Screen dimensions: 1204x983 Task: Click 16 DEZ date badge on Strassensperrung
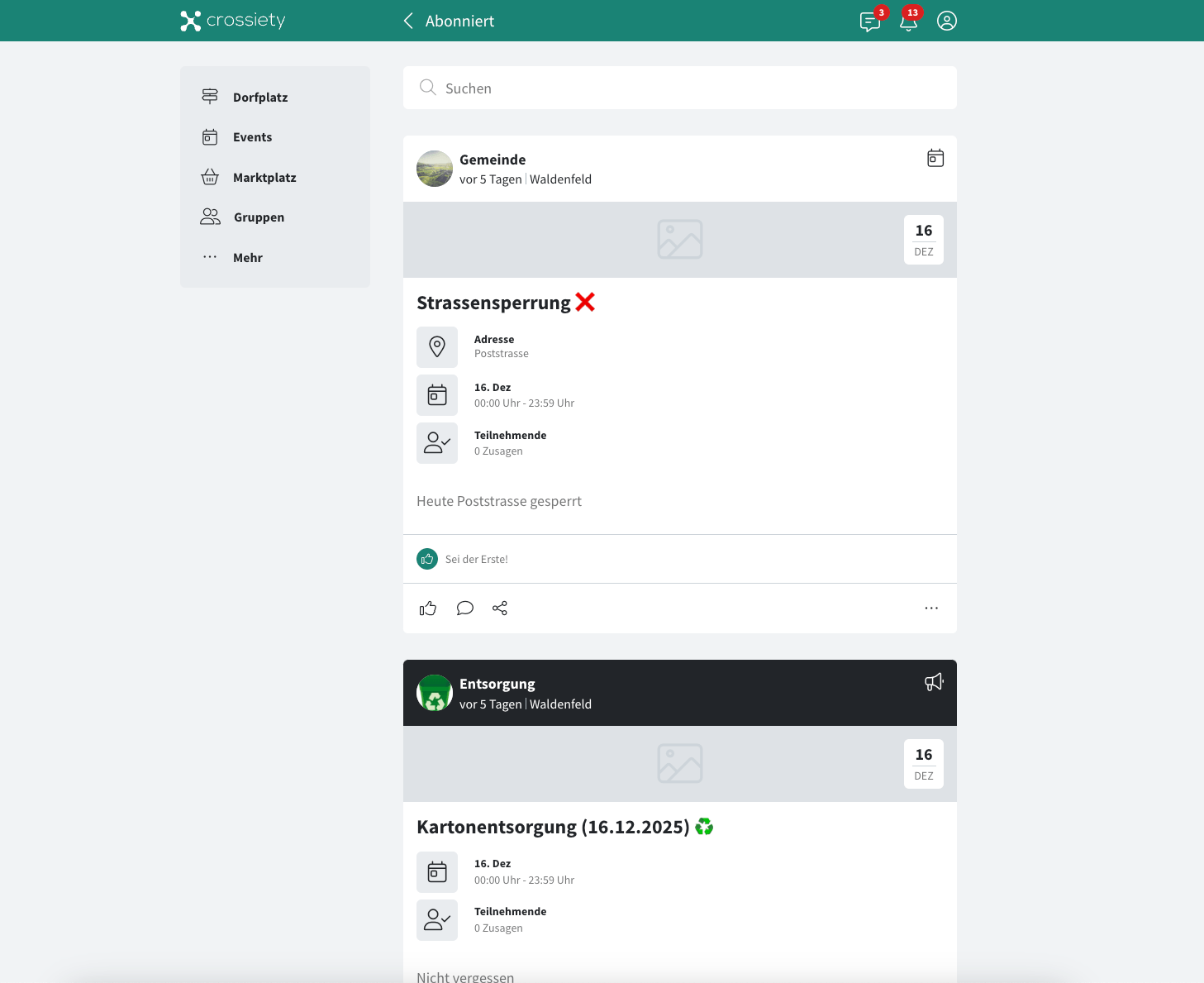point(924,240)
